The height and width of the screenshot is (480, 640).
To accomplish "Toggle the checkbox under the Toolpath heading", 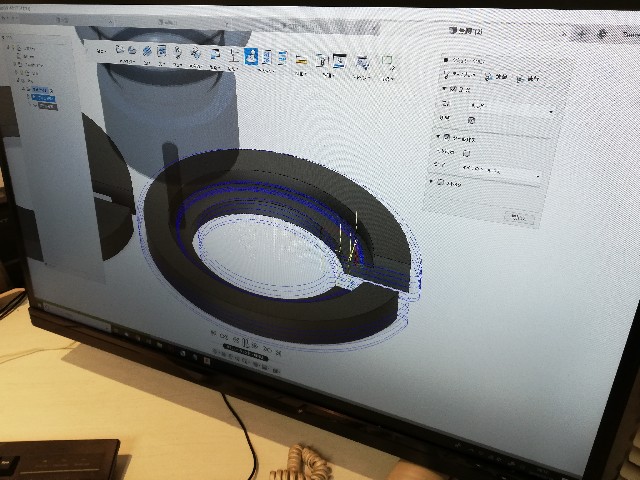I will pos(467,153).
